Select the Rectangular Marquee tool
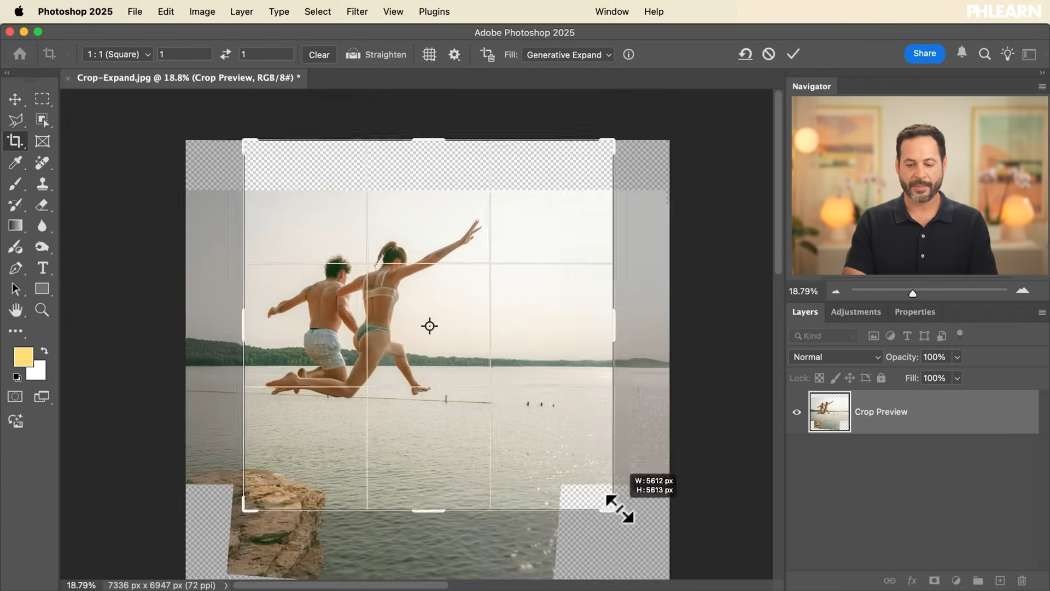 42,99
